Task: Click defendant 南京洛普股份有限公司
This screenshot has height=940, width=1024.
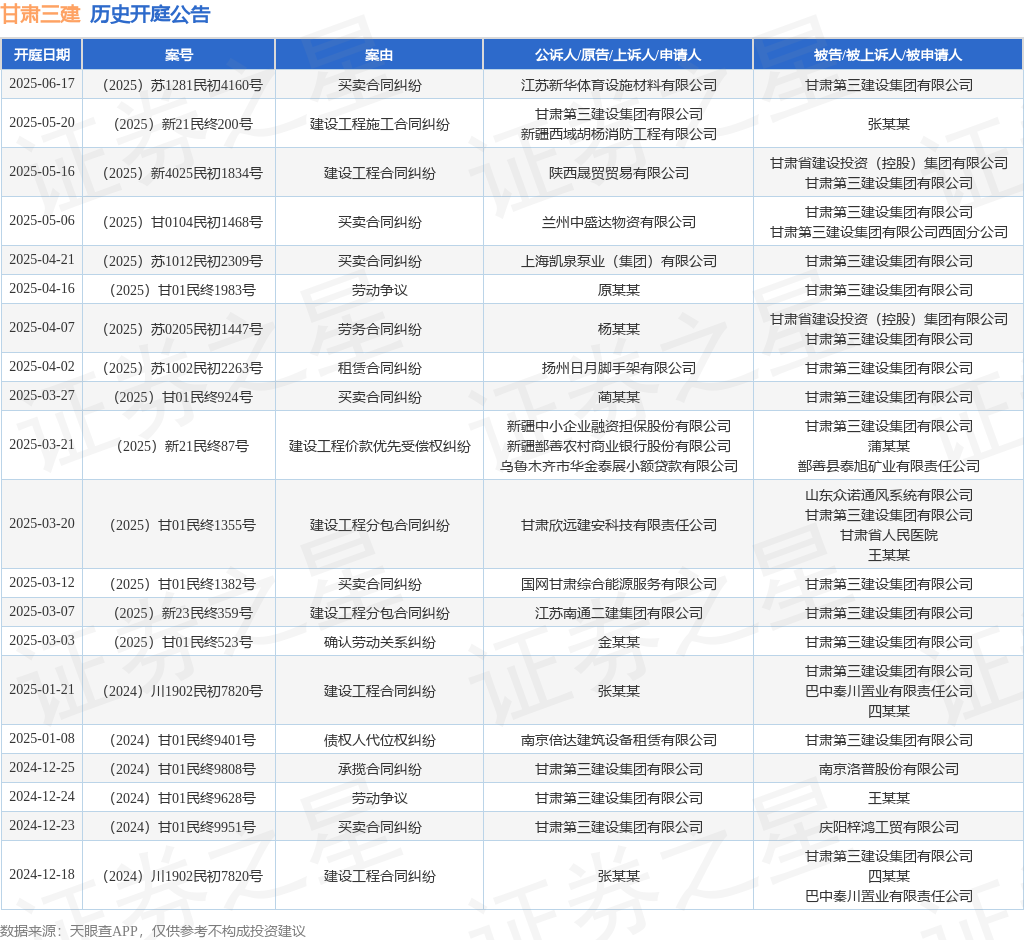Action: pos(888,770)
